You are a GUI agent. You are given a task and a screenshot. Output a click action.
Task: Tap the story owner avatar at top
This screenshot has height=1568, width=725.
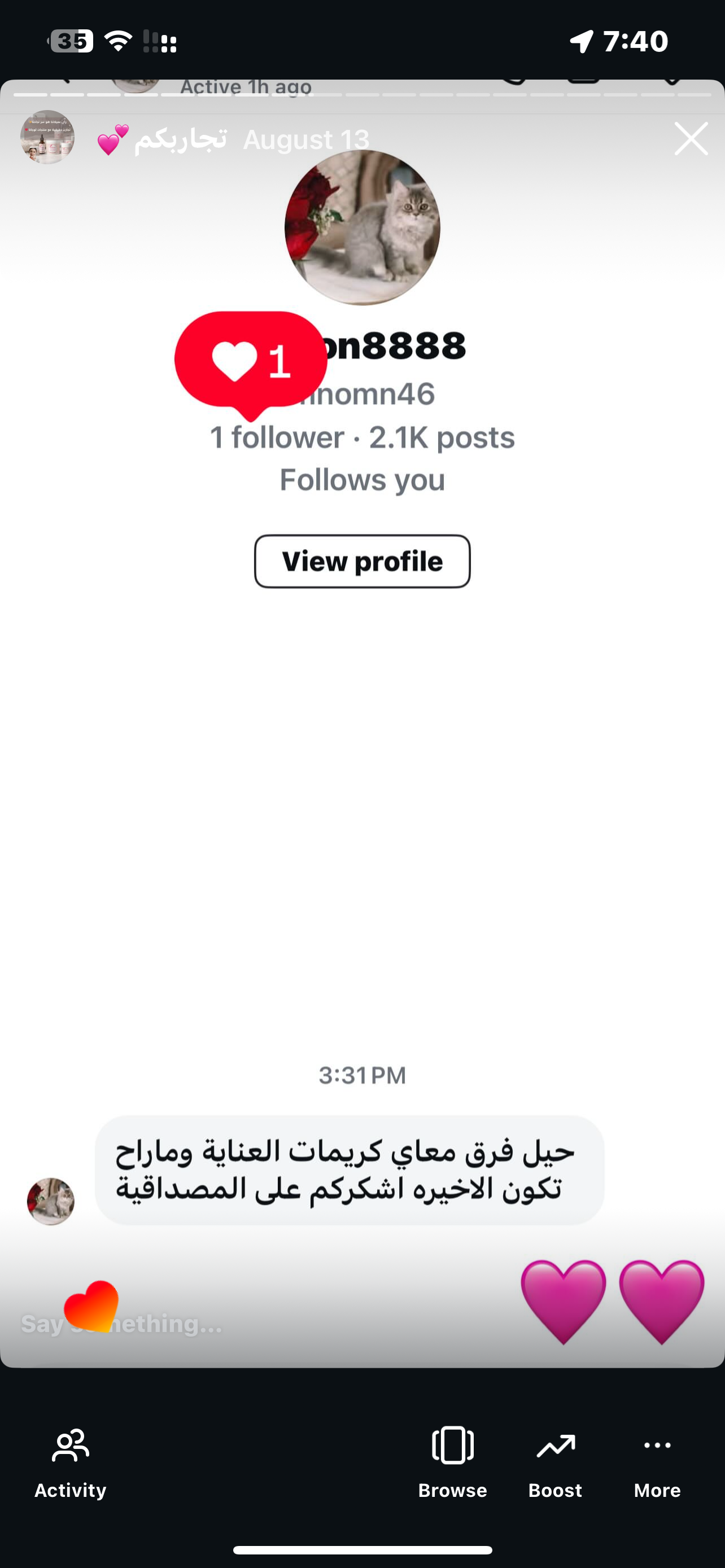click(x=47, y=137)
